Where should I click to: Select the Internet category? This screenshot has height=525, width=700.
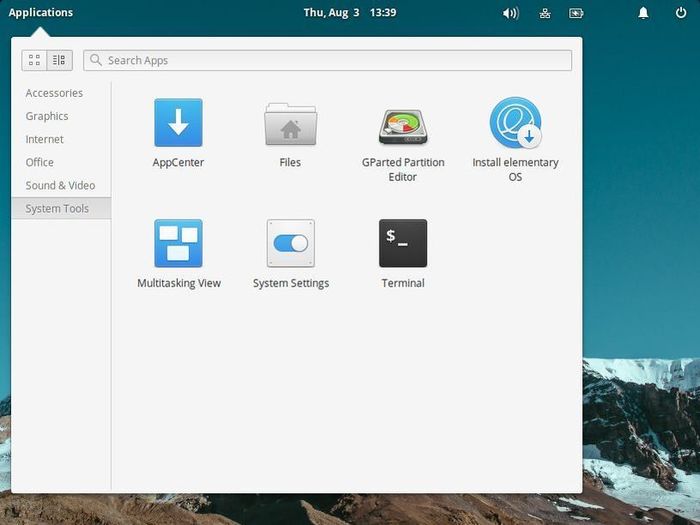[x=45, y=139]
